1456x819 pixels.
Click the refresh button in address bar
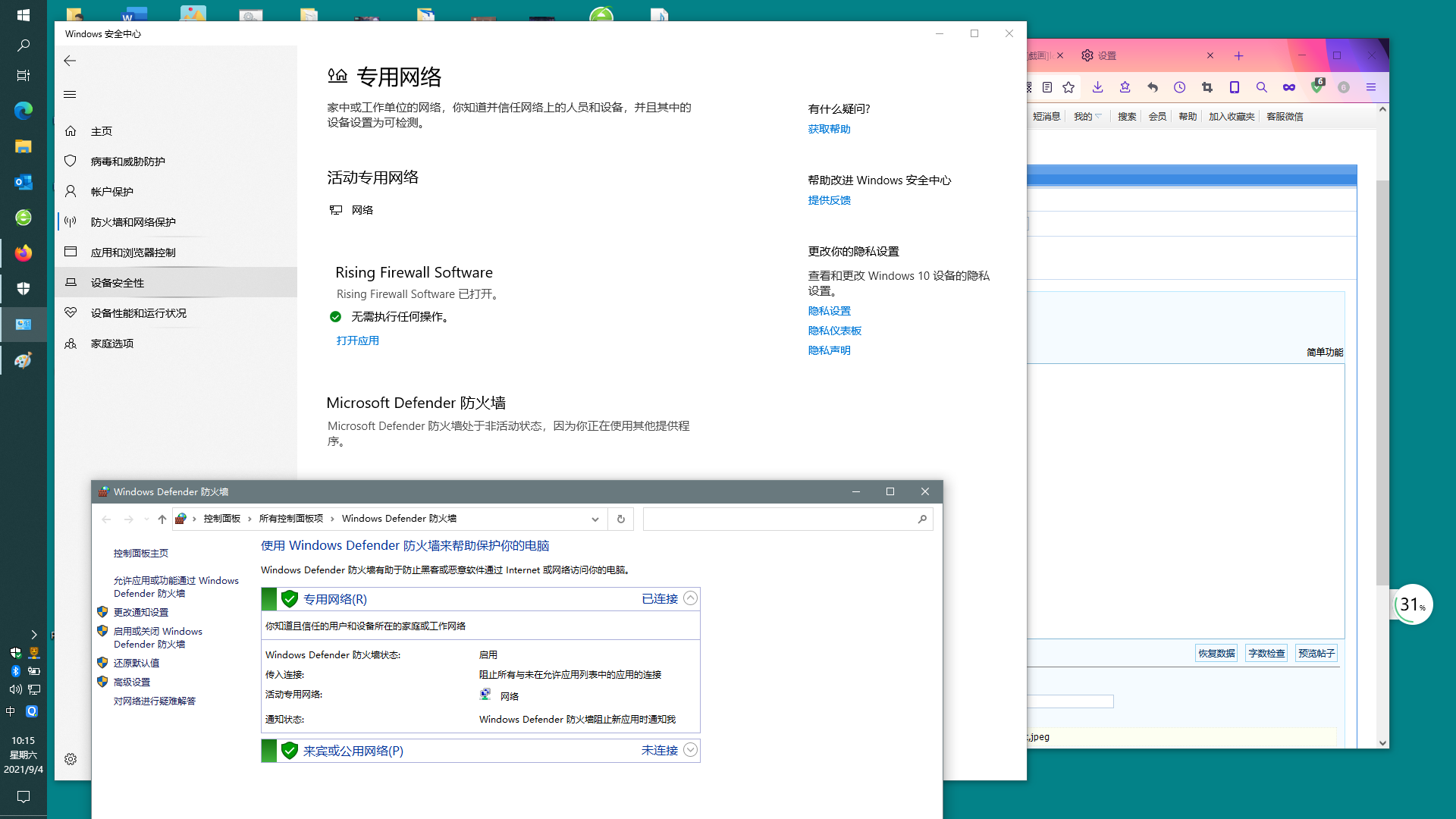point(620,519)
